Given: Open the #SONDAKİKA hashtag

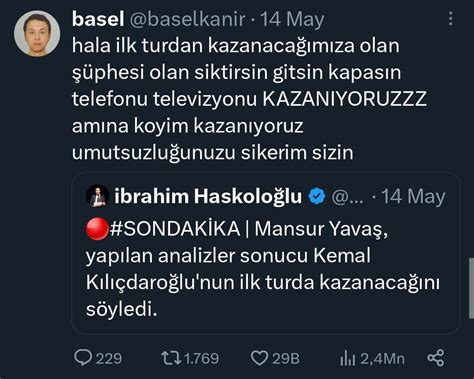Looking at the screenshot, I should click(x=175, y=229).
